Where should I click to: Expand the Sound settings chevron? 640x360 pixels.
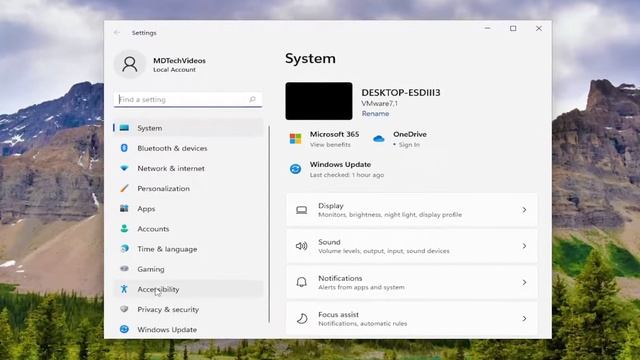tap(524, 246)
